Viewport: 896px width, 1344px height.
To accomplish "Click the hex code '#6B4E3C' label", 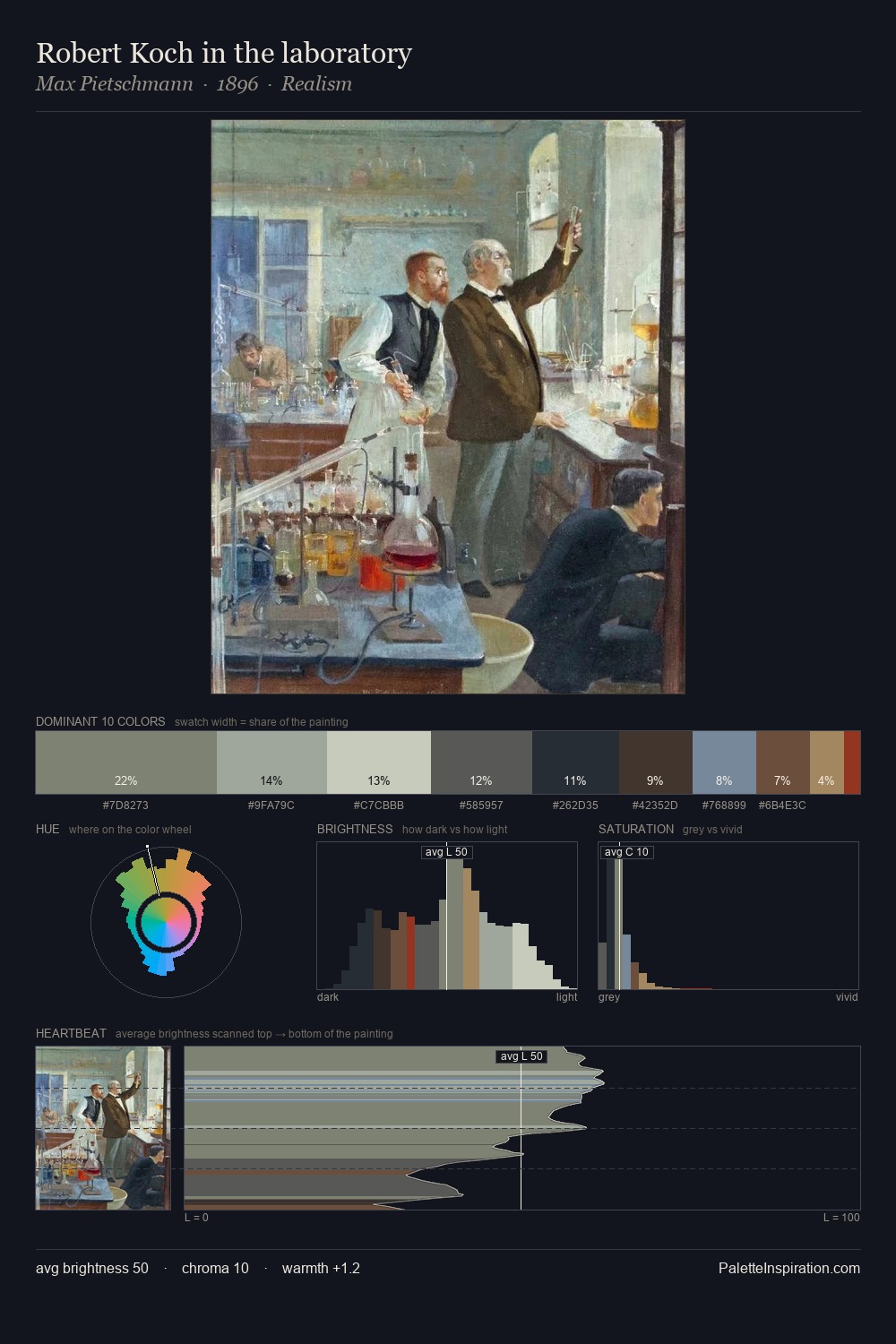I will pyautogui.click(x=782, y=805).
